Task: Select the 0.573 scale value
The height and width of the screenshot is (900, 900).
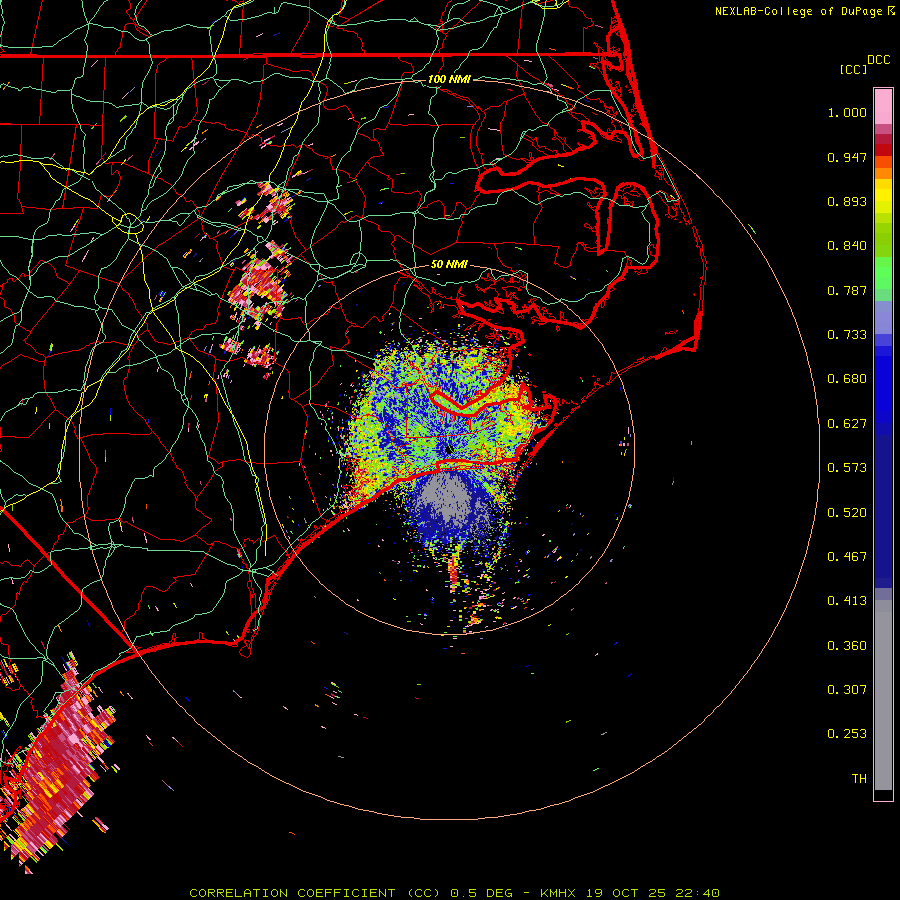Action: click(x=847, y=468)
